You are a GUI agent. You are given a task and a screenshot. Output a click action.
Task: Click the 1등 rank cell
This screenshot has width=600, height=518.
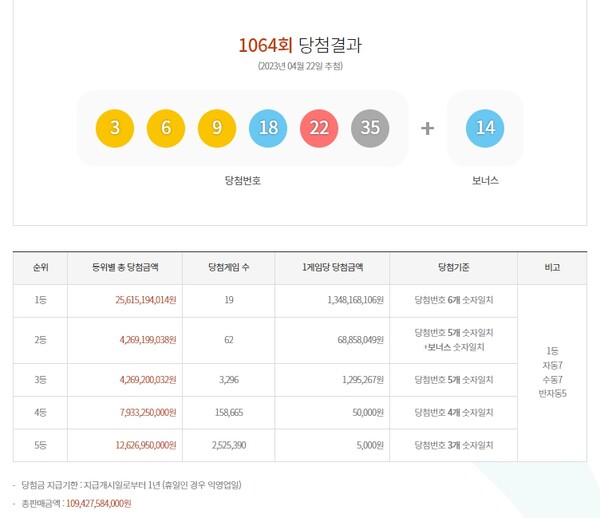click(x=41, y=300)
